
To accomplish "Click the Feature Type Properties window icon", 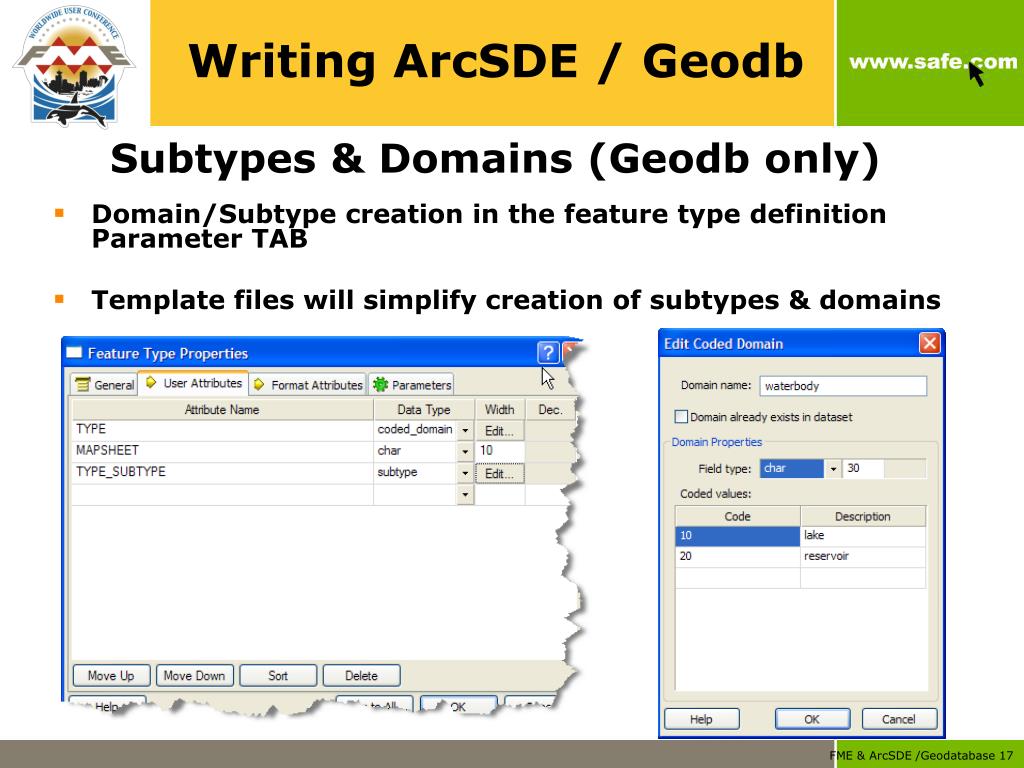I will 74,353.
